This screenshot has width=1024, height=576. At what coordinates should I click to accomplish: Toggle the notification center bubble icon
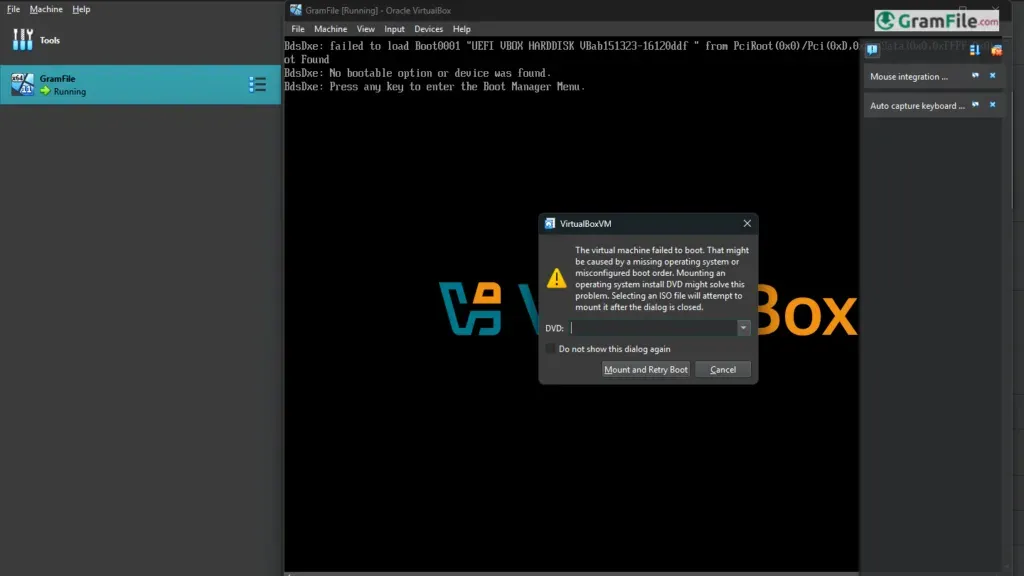pyautogui.click(x=872, y=50)
